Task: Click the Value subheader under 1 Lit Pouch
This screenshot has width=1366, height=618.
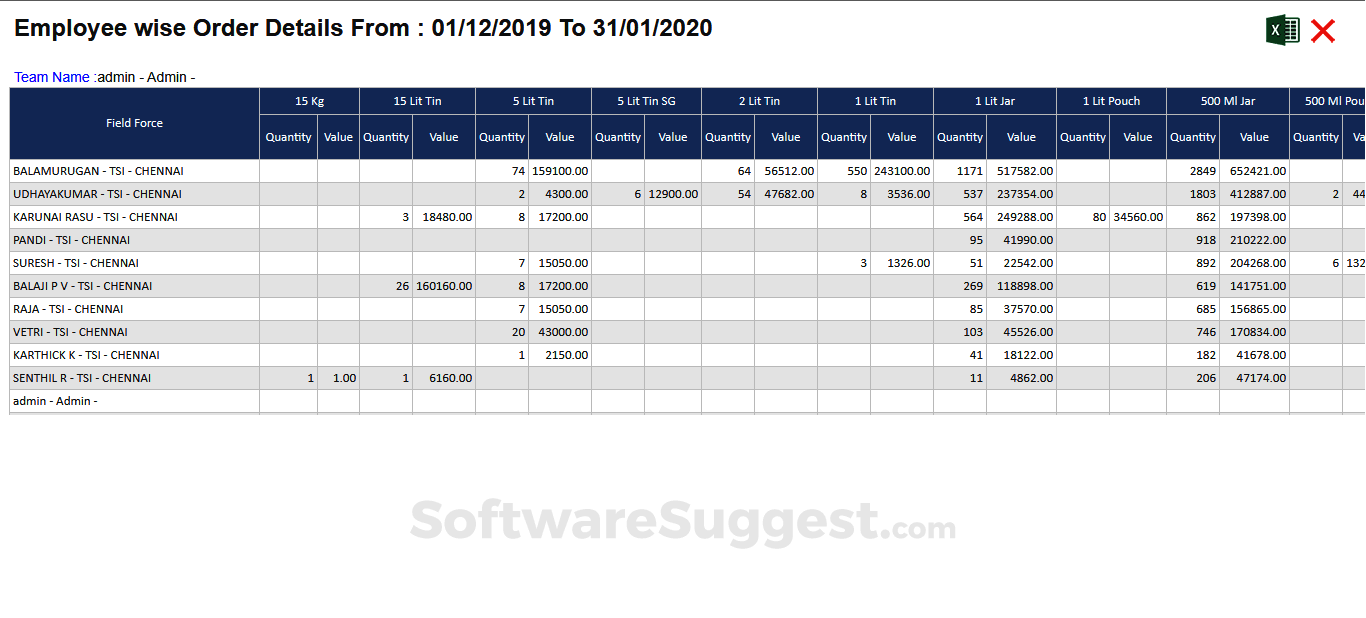Action: [x=1137, y=137]
